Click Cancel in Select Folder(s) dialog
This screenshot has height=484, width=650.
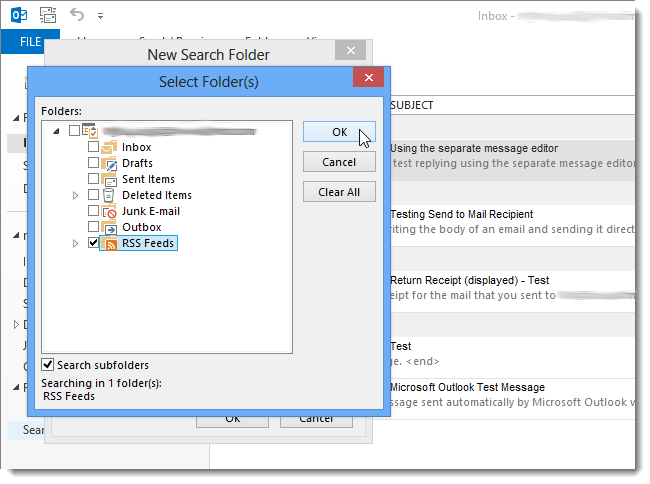coord(339,162)
